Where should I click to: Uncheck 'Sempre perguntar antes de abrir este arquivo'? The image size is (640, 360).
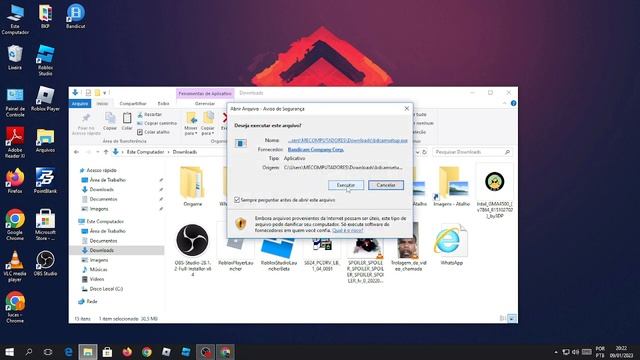(237, 200)
